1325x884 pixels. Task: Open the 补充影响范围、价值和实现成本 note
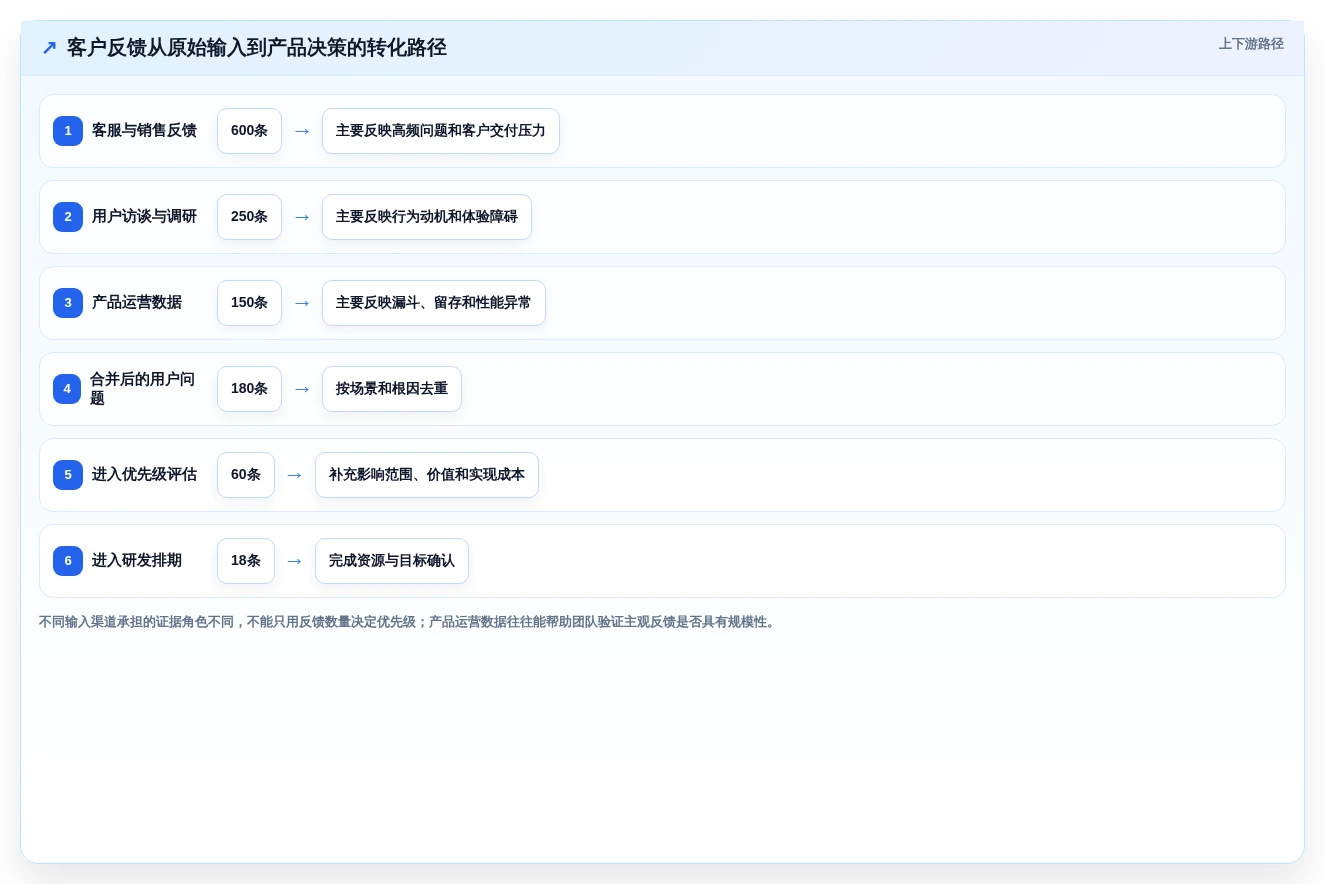pos(427,475)
